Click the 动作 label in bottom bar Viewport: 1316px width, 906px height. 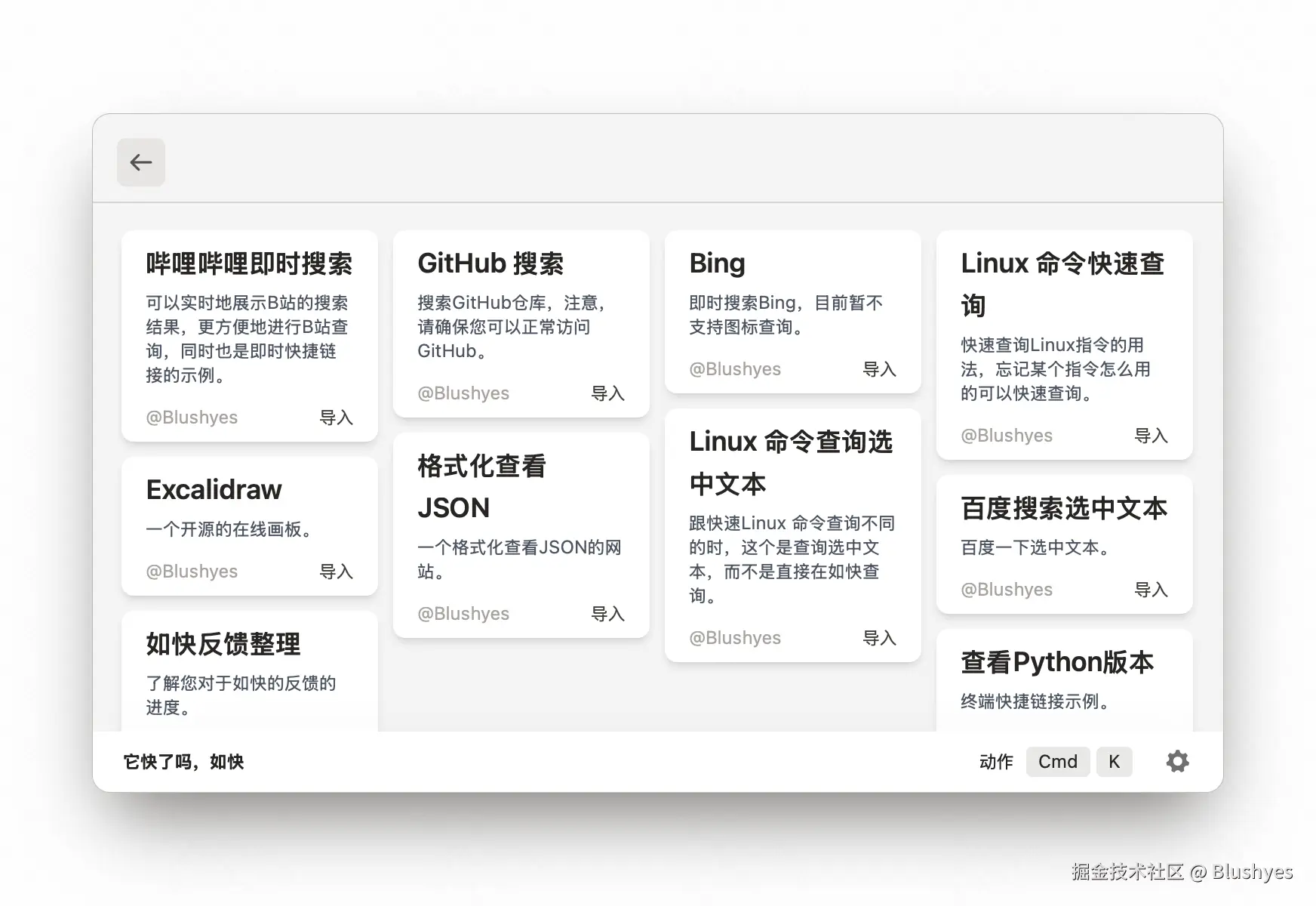coord(995,762)
